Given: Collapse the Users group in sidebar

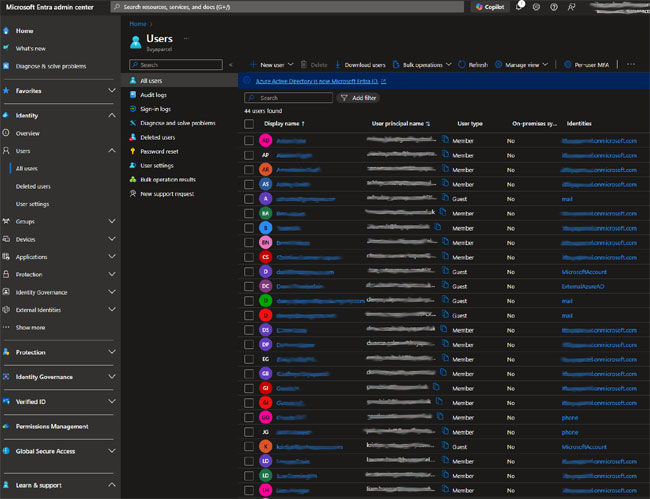Looking at the screenshot, I should click(112, 151).
